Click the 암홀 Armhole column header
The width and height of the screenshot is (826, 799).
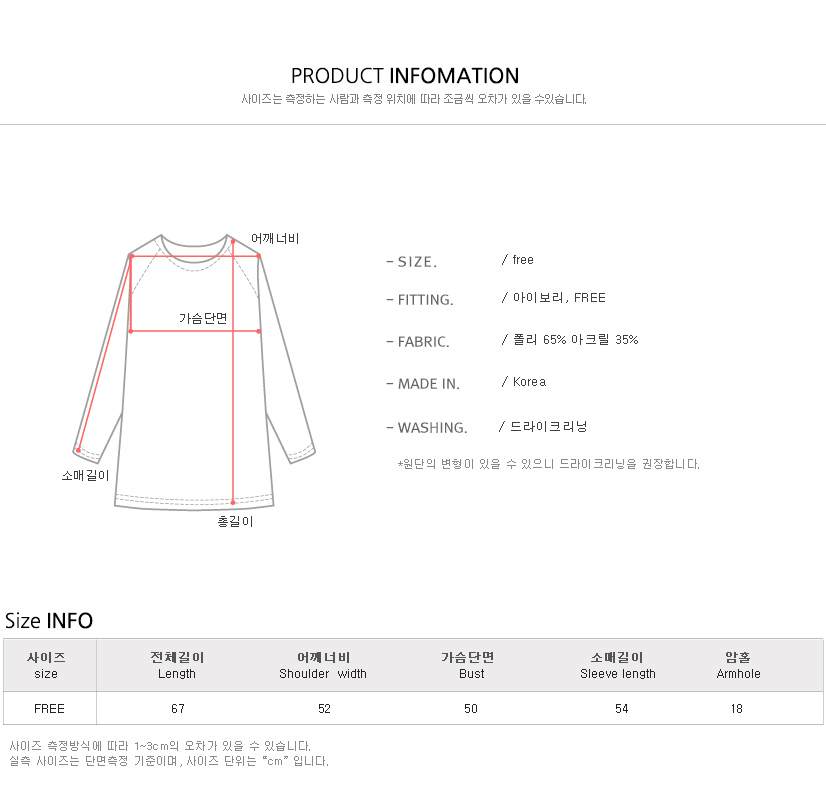click(x=738, y=665)
